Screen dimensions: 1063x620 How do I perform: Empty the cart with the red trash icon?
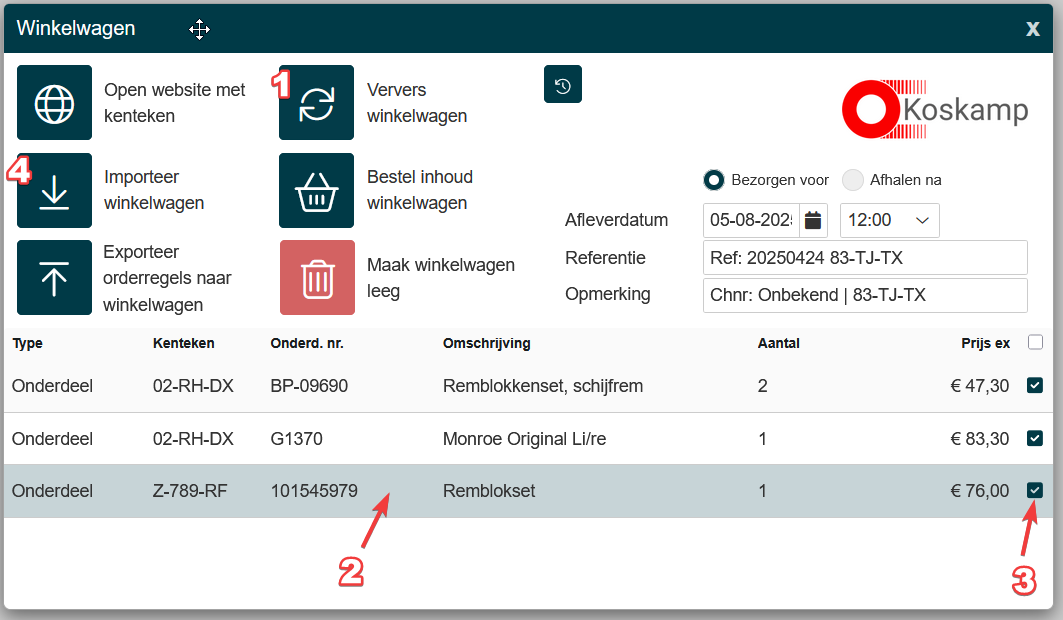316,278
